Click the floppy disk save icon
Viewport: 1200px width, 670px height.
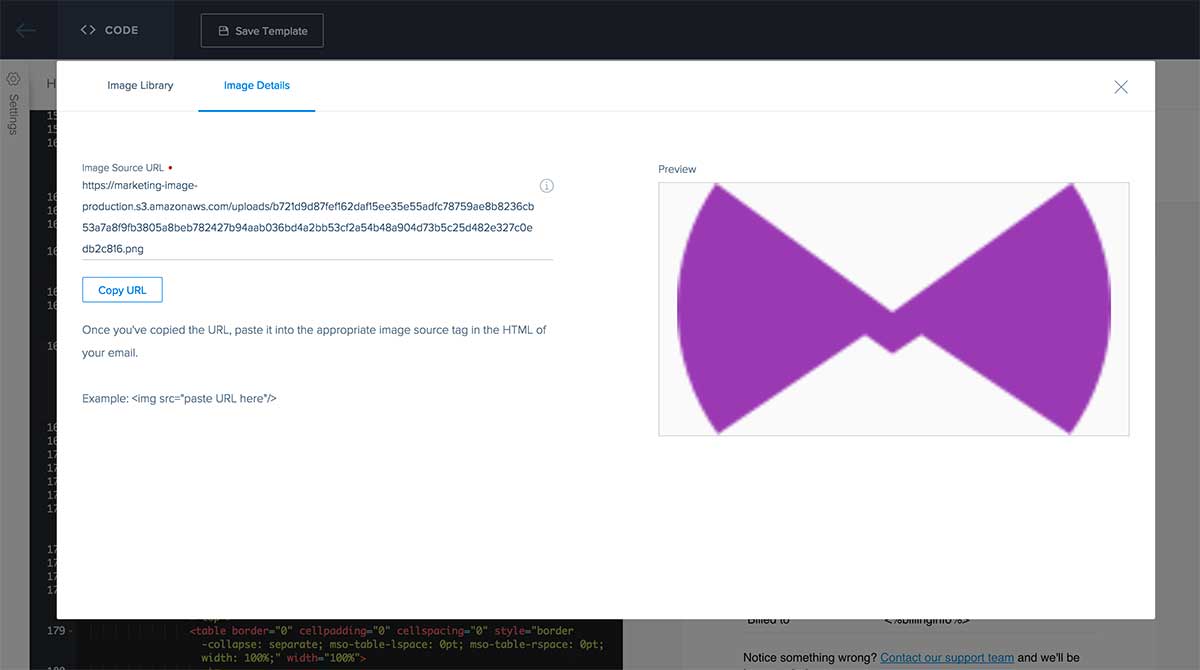(224, 31)
